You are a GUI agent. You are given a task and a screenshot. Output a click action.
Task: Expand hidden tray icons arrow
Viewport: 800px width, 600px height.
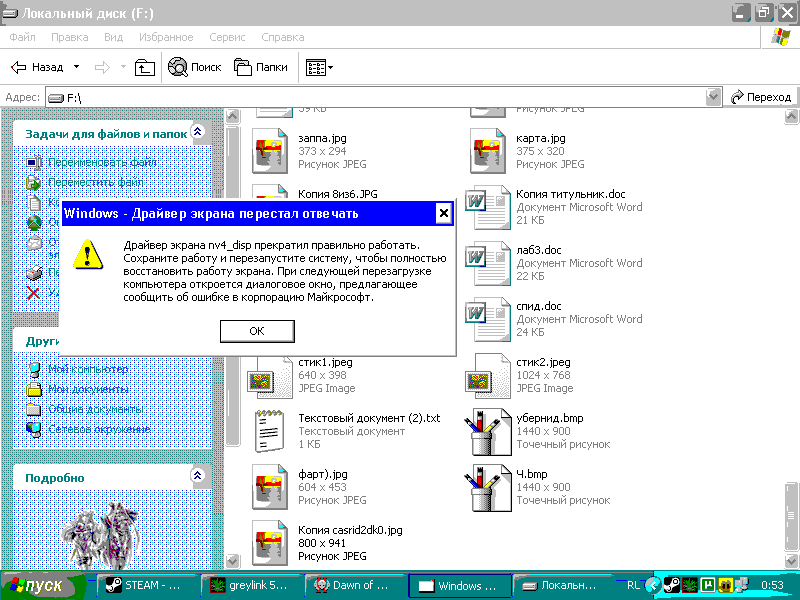point(652,585)
